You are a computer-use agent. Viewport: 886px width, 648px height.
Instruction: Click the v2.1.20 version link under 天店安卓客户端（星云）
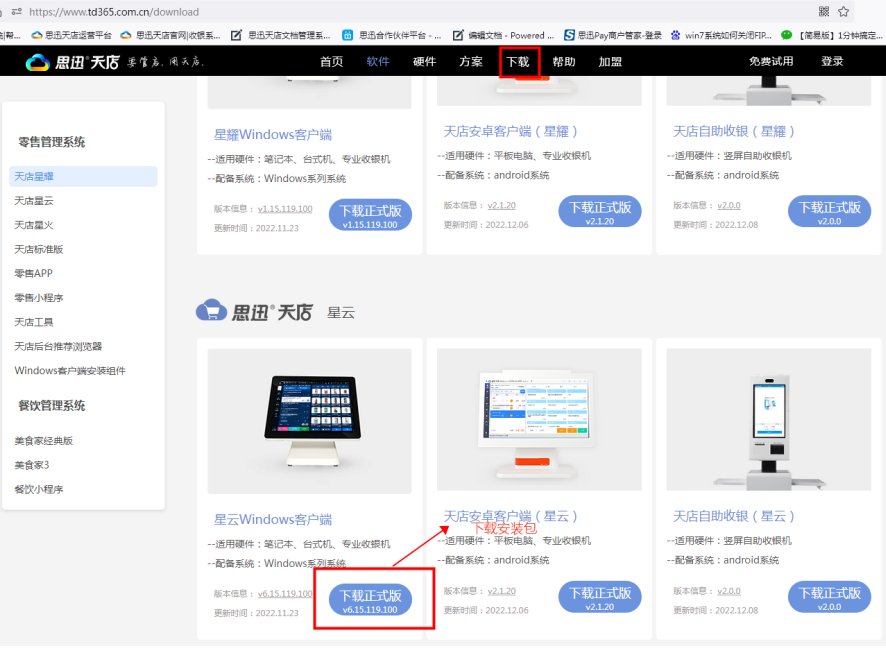click(x=502, y=591)
